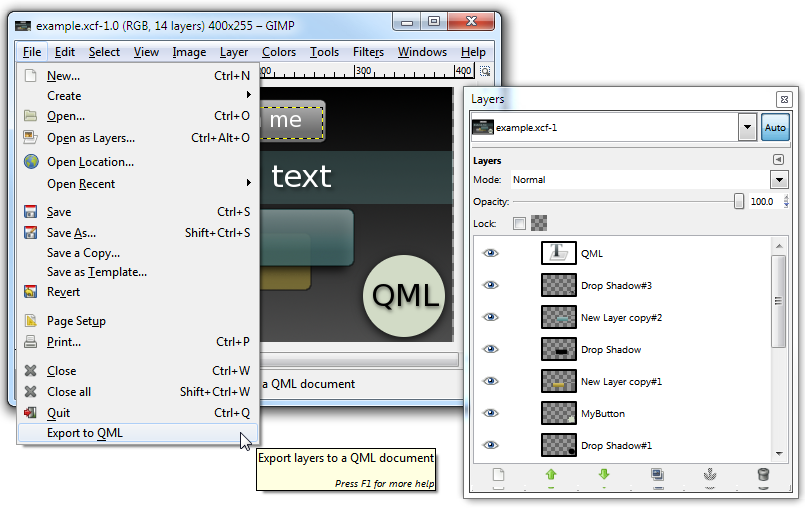
Task: Hide the Drop Shadow#3 layer
Action: click(491, 285)
